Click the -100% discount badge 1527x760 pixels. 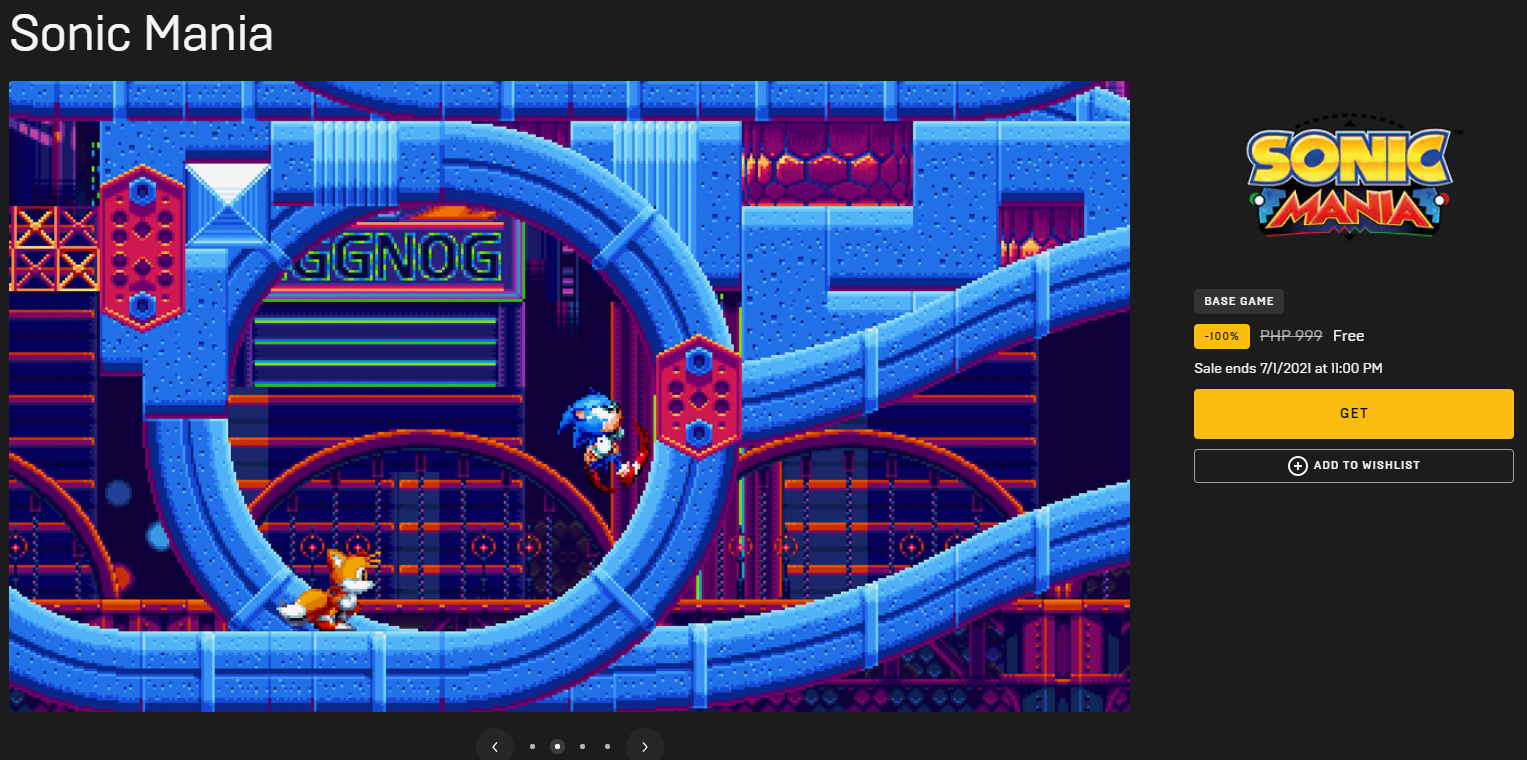[x=1222, y=336]
